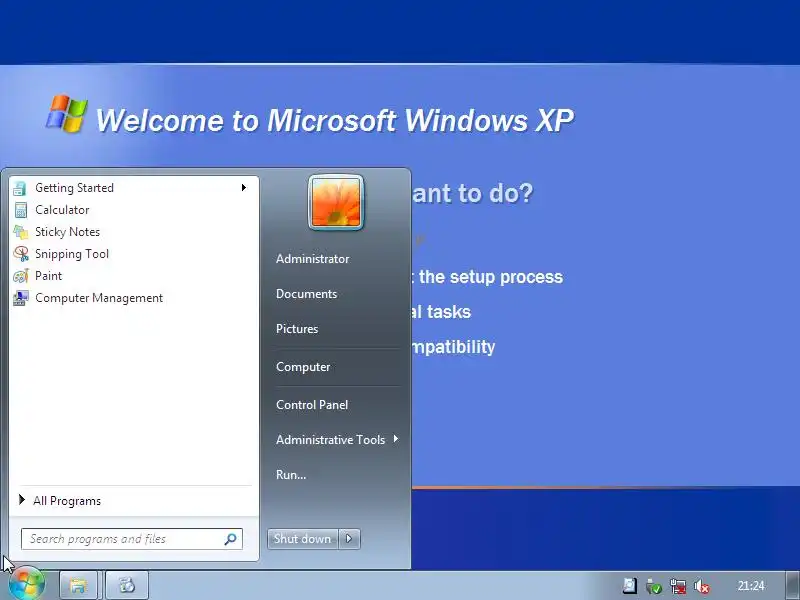Click the Start orb button
Viewport: 800px width, 600px height.
(27, 585)
